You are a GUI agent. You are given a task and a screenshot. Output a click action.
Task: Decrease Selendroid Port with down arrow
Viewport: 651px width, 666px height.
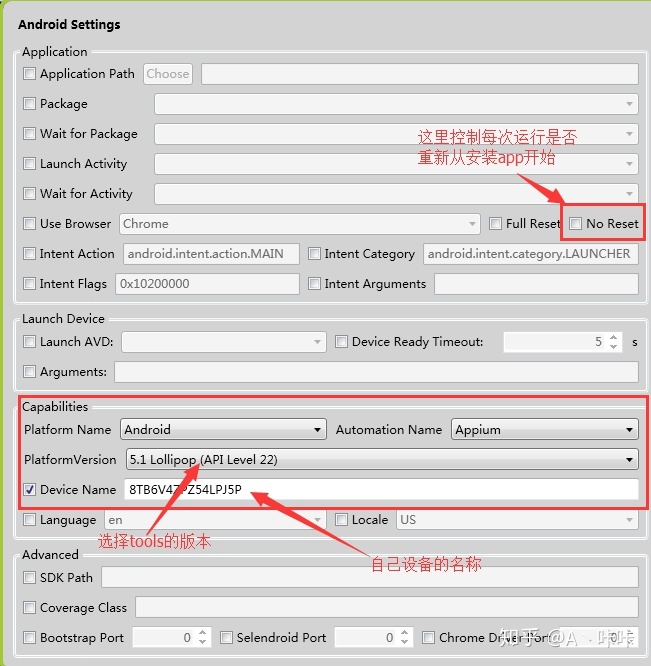pos(404,642)
